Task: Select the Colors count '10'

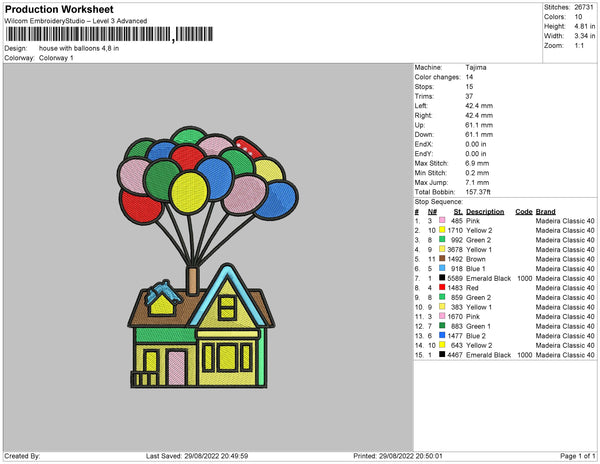Action: pyautogui.click(x=578, y=17)
